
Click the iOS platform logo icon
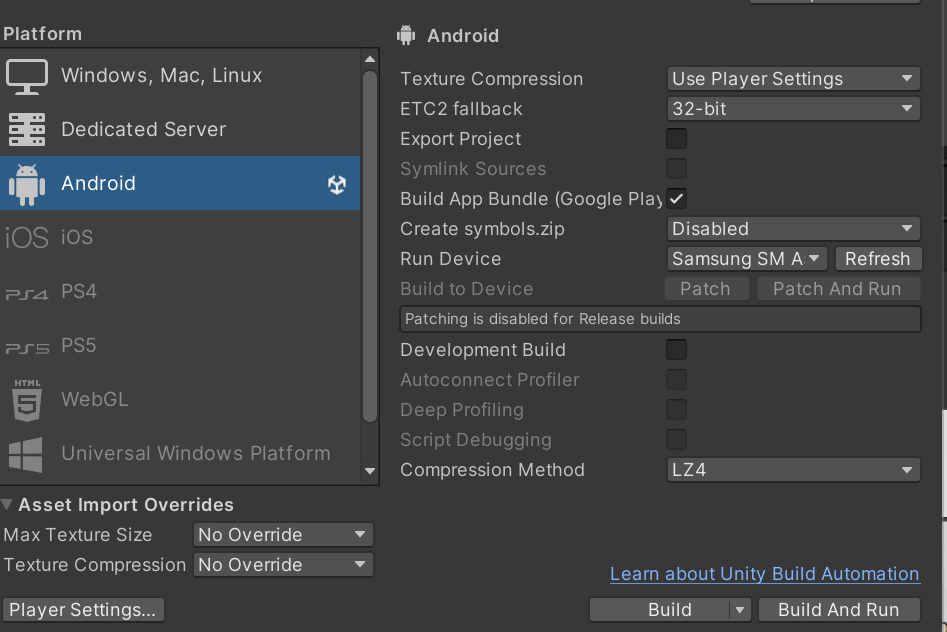tap(27, 237)
